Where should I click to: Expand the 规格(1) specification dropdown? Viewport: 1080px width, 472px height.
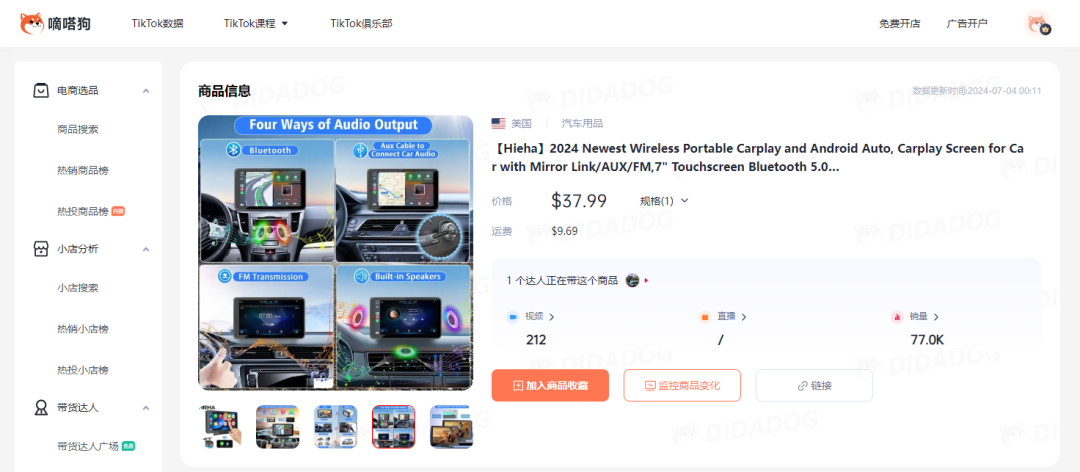[664, 201]
